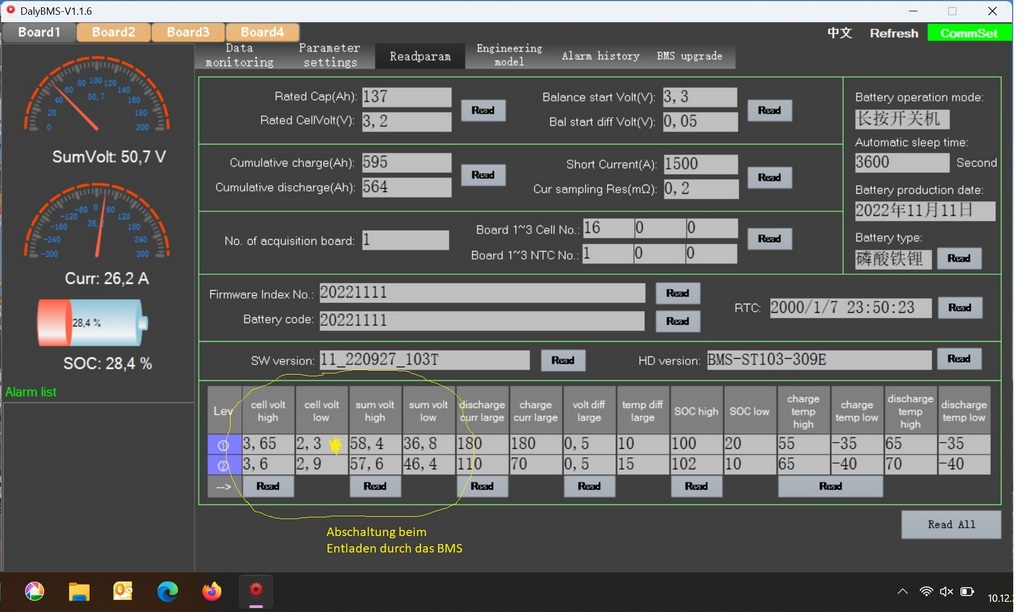
Task: Read the Board Cell and NTC numbers
Action: [x=769, y=239]
